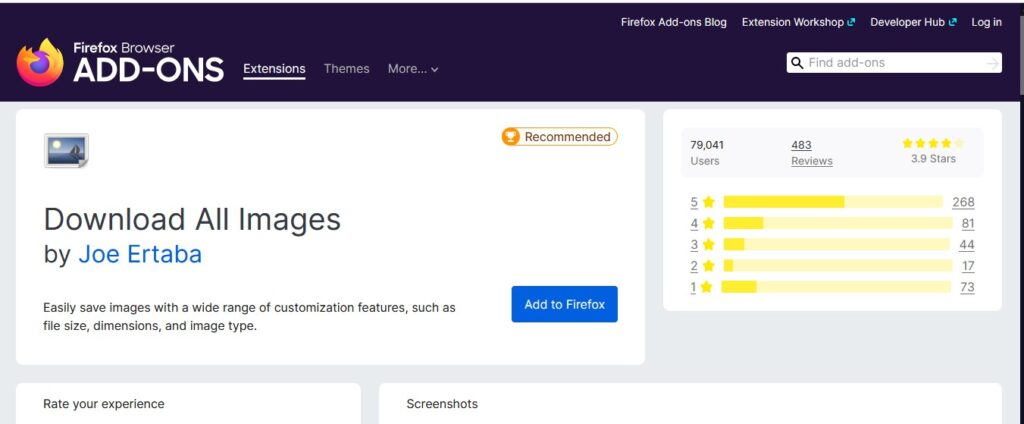Click the search submit arrow icon
Screen dimensions: 1024x424
pos(993,63)
